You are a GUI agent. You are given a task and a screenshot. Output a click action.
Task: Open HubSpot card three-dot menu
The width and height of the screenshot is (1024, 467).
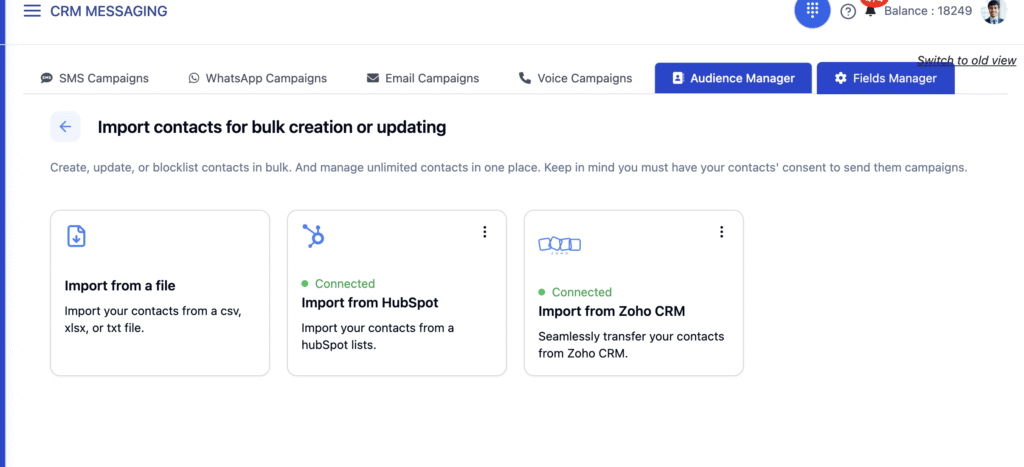[x=485, y=232]
